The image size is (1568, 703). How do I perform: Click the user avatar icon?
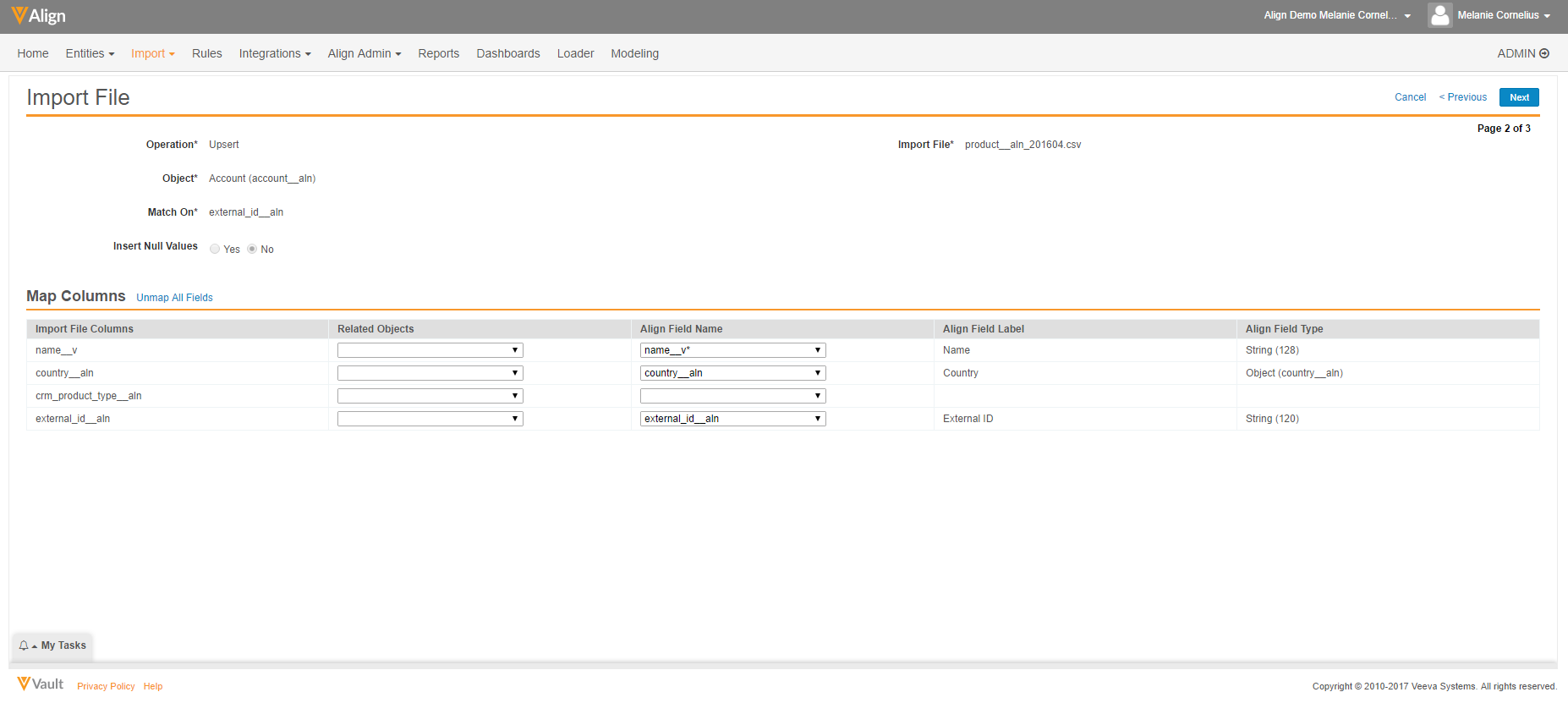tap(1439, 15)
